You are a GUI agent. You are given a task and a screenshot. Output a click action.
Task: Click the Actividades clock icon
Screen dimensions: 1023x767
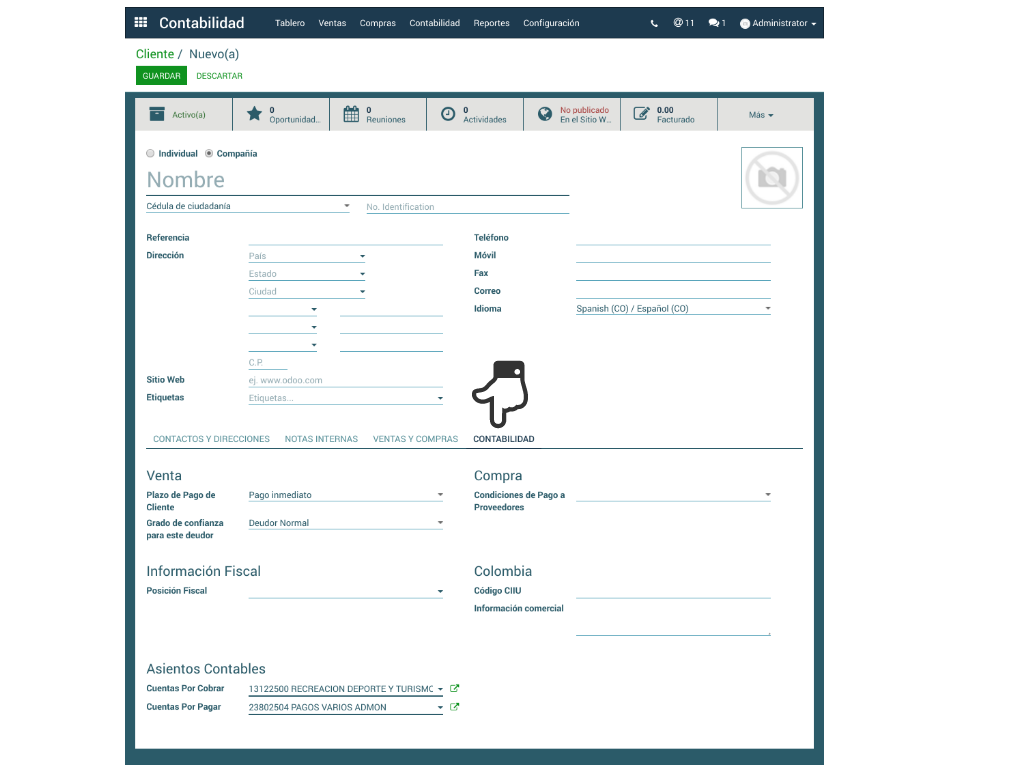click(448, 114)
